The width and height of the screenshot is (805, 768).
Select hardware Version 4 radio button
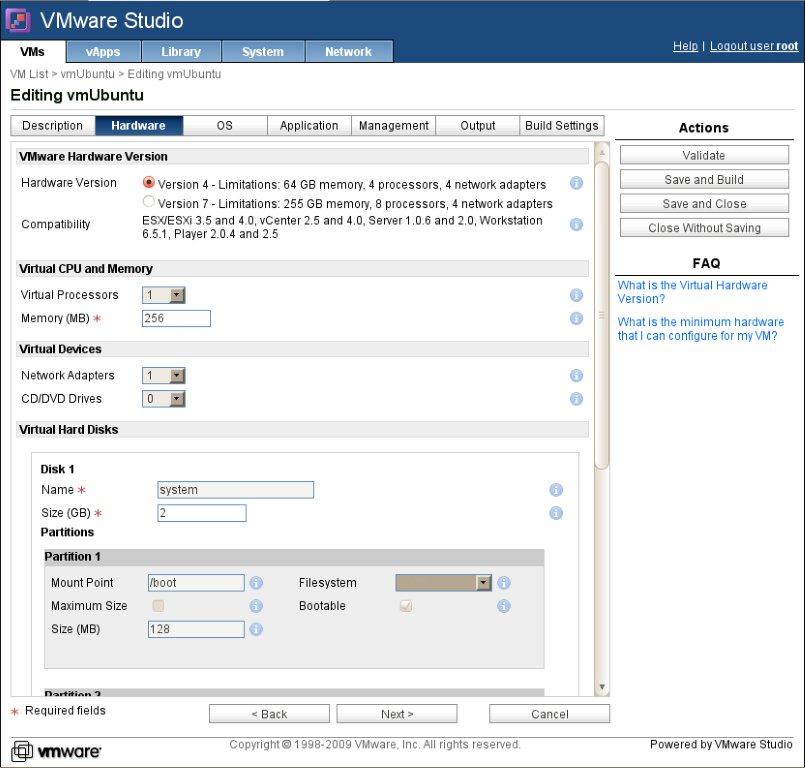point(148,182)
